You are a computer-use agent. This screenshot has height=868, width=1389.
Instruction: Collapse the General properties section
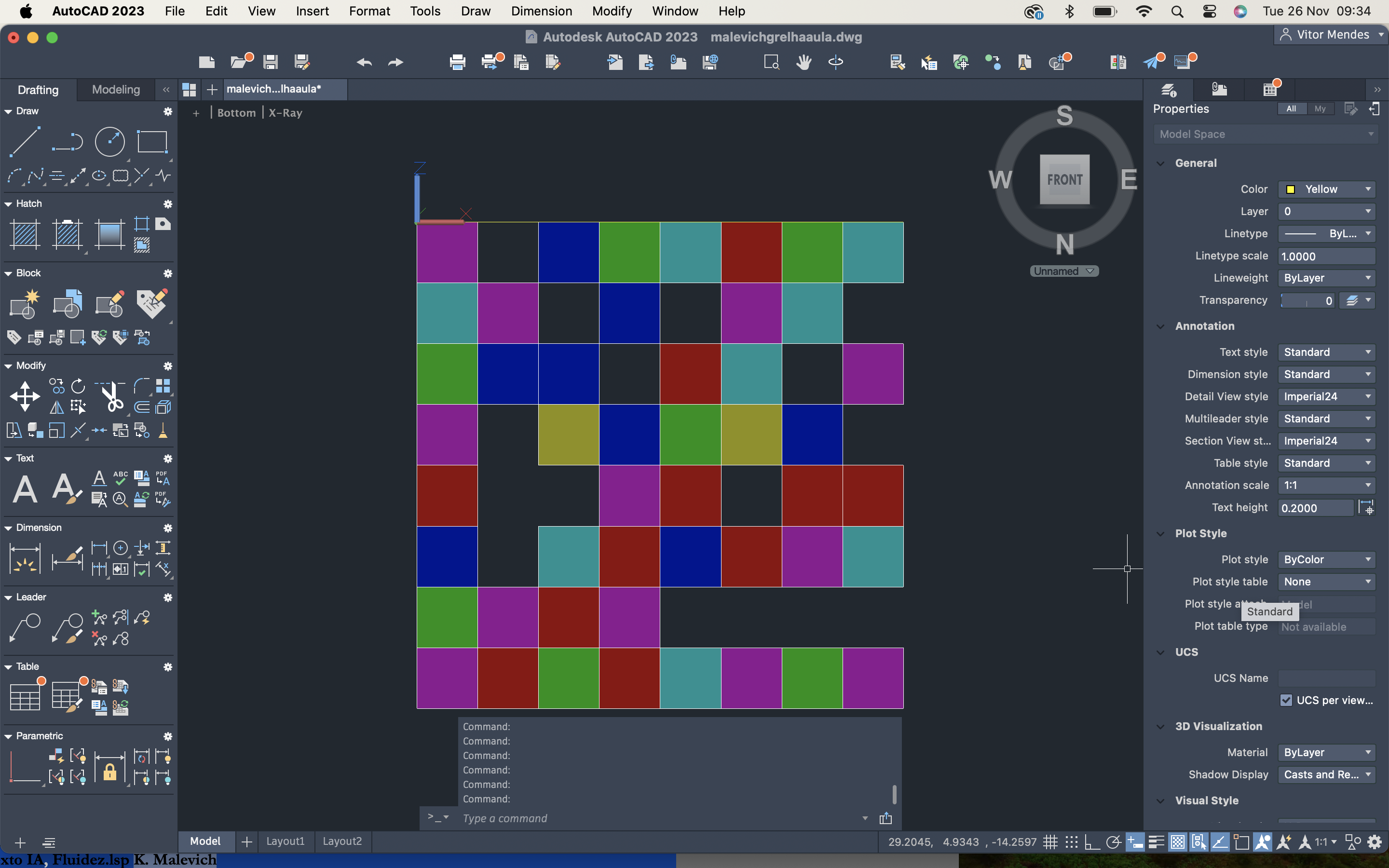pyautogui.click(x=1160, y=163)
